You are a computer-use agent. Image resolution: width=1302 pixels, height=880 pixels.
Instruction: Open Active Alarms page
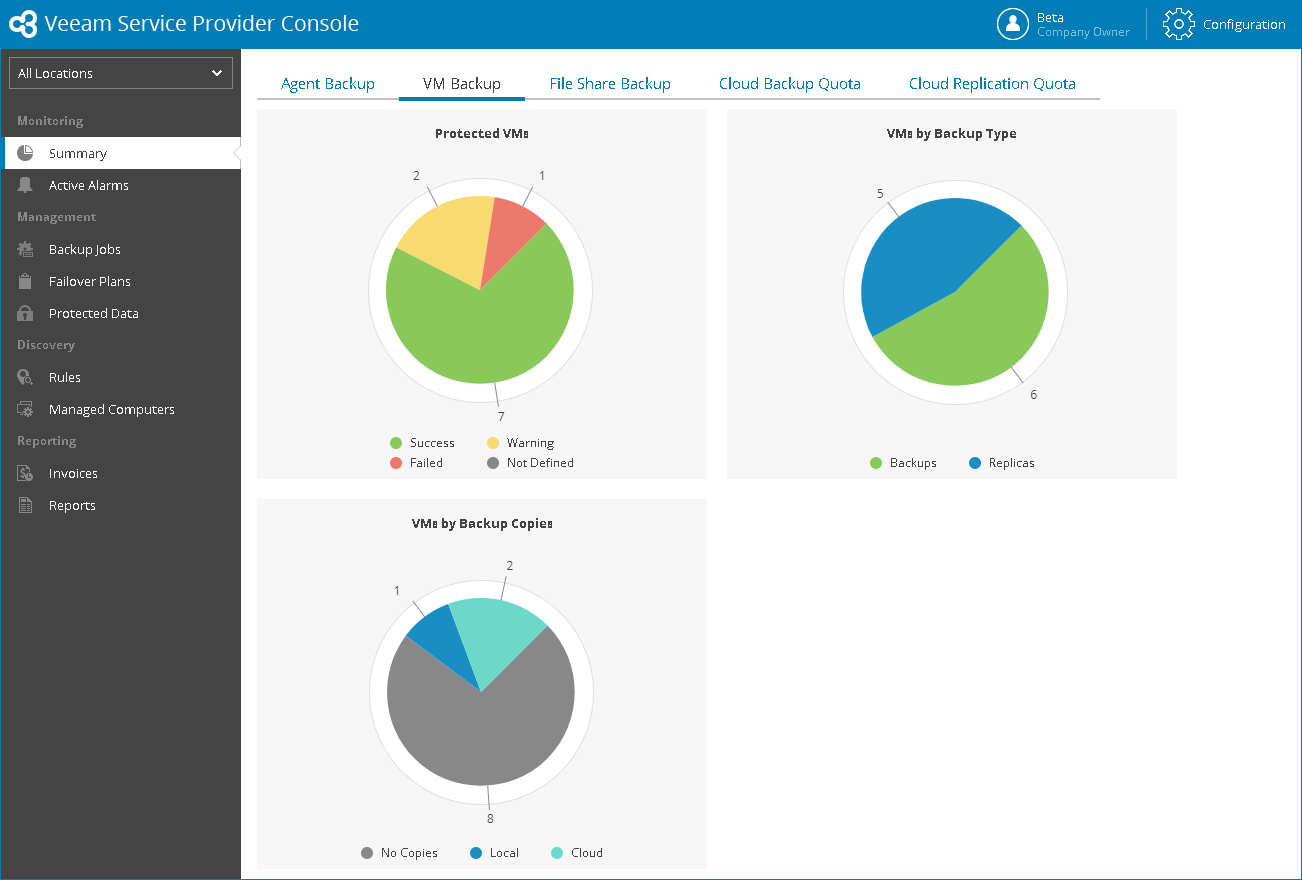tap(121, 185)
